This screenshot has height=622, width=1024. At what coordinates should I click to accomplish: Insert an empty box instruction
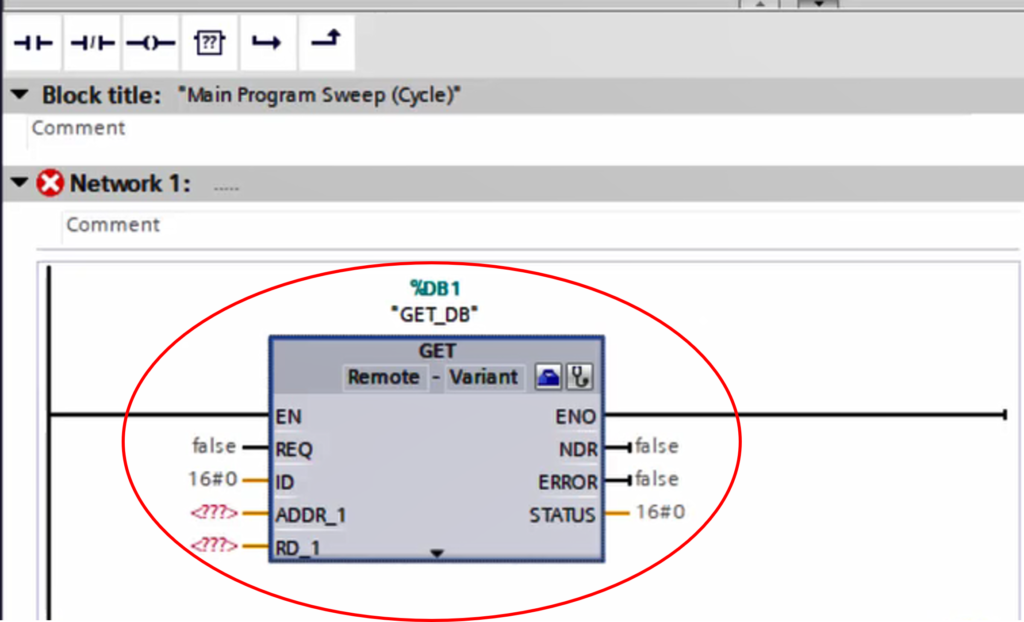point(209,41)
